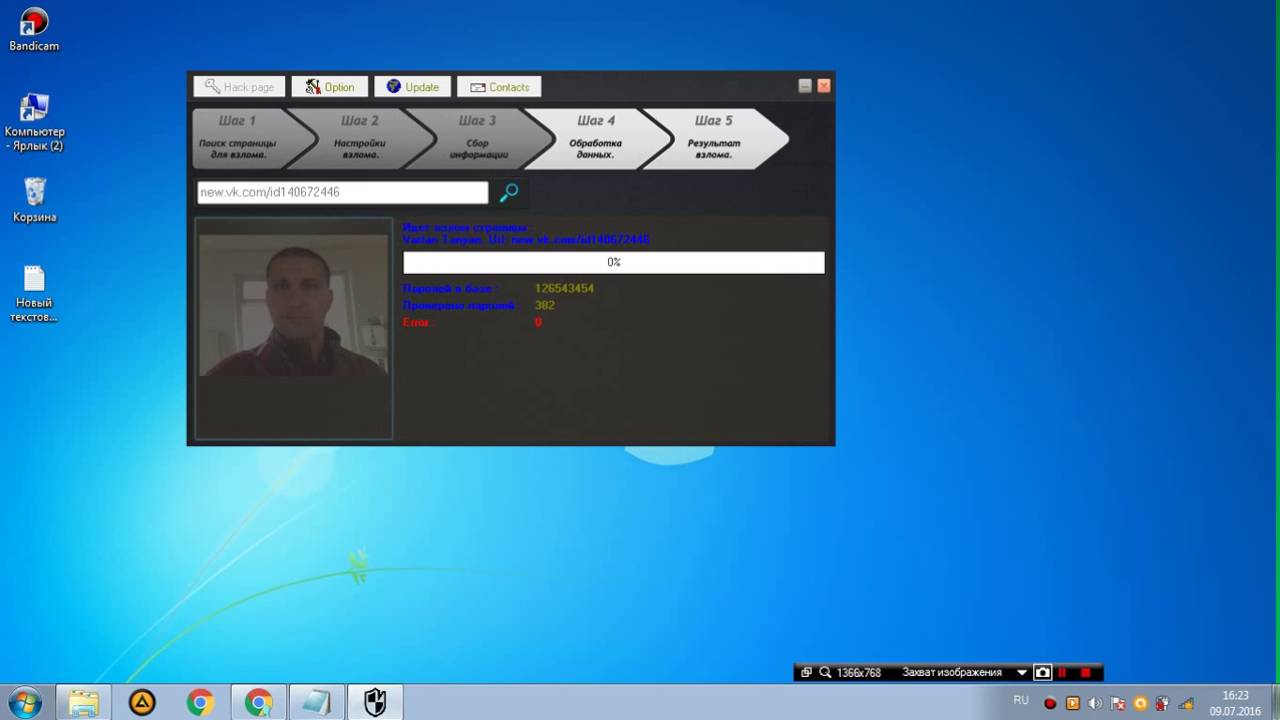Image resolution: width=1280 pixels, height=720 pixels.
Task: Click the red Error label
Action: pos(419,322)
